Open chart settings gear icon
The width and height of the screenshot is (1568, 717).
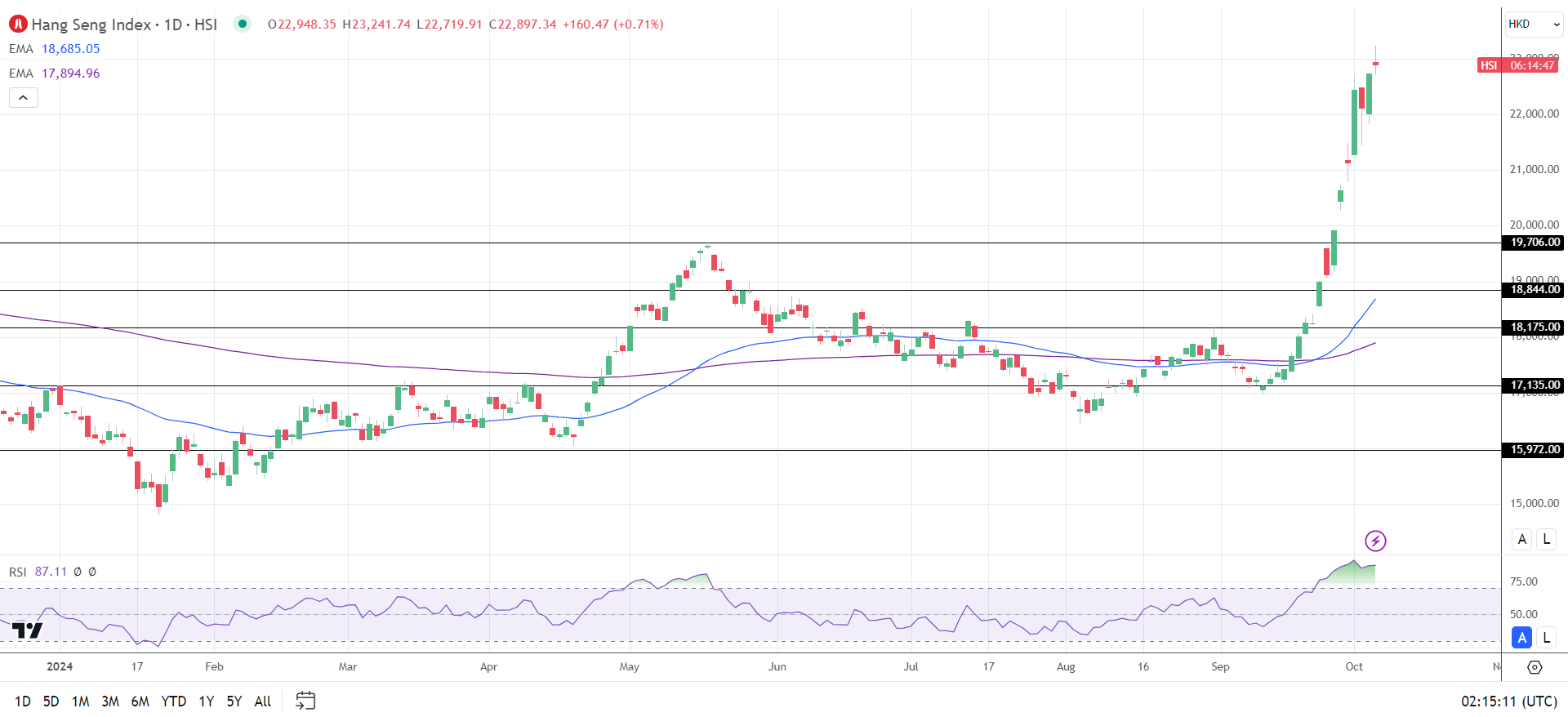(x=1535, y=667)
